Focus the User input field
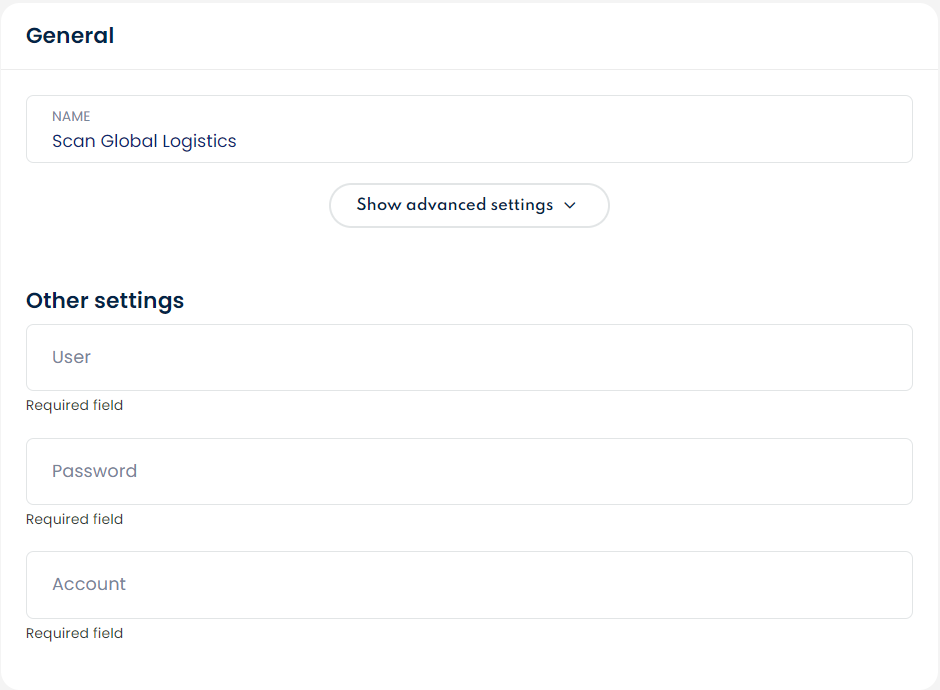The height and width of the screenshot is (690, 940). click(469, 357)
